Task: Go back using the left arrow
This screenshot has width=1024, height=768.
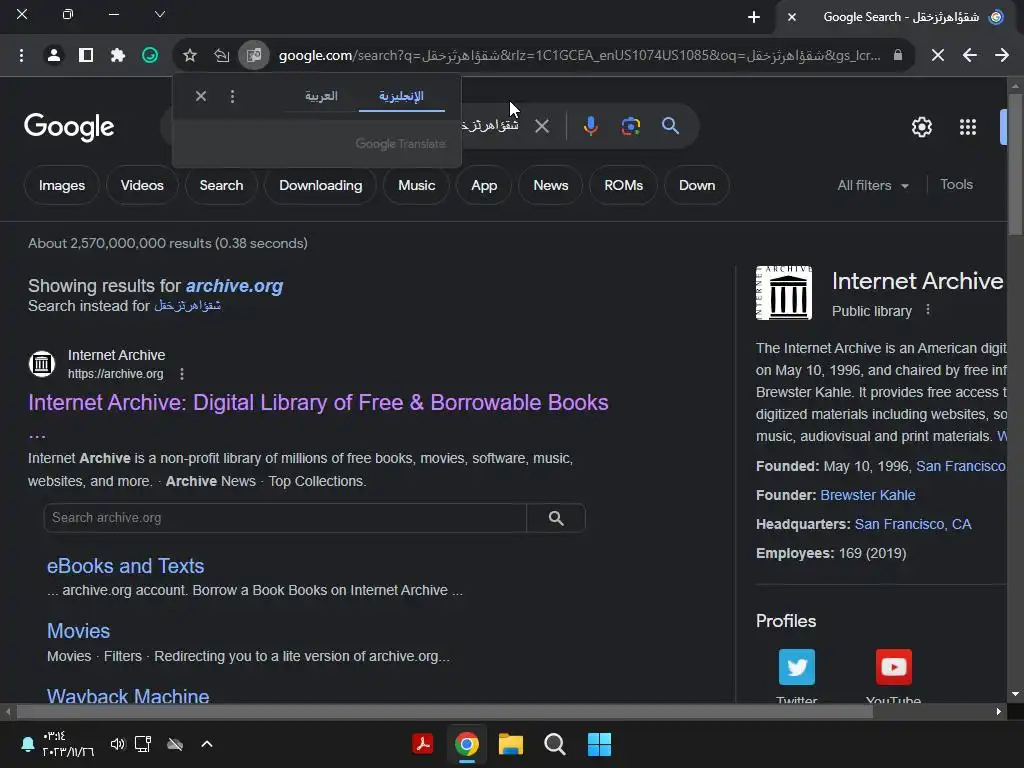Action: [x=970, y=56]
